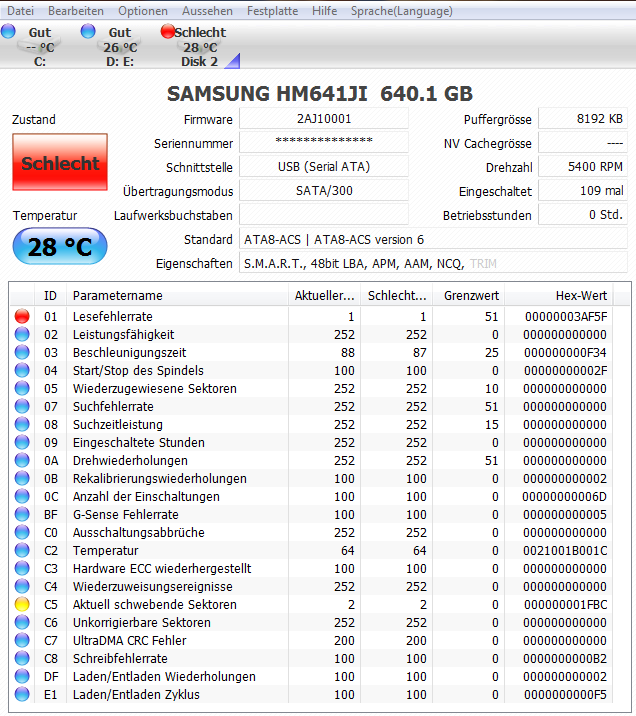
Task: Click the status icon for Laden/Entladen Wiederholungen
Action: click(22, 676)
